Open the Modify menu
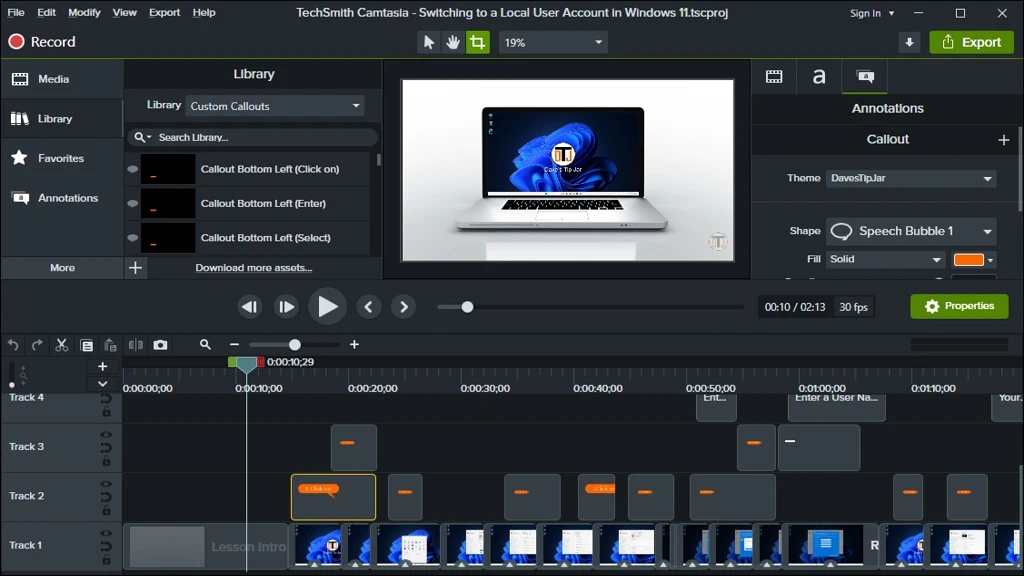Screen dimensions: 1024x576 pyautogui.click(x=84, y=12)
